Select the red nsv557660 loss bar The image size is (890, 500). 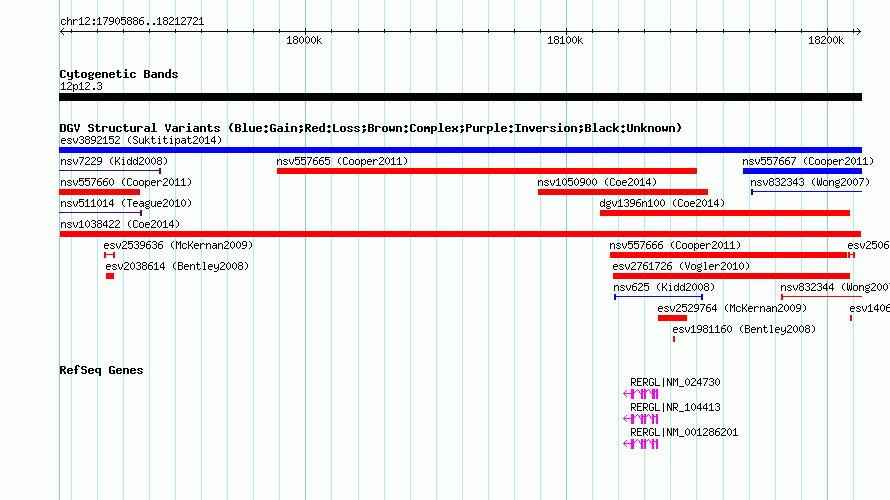pyautogui.click(x=99, y=192)
